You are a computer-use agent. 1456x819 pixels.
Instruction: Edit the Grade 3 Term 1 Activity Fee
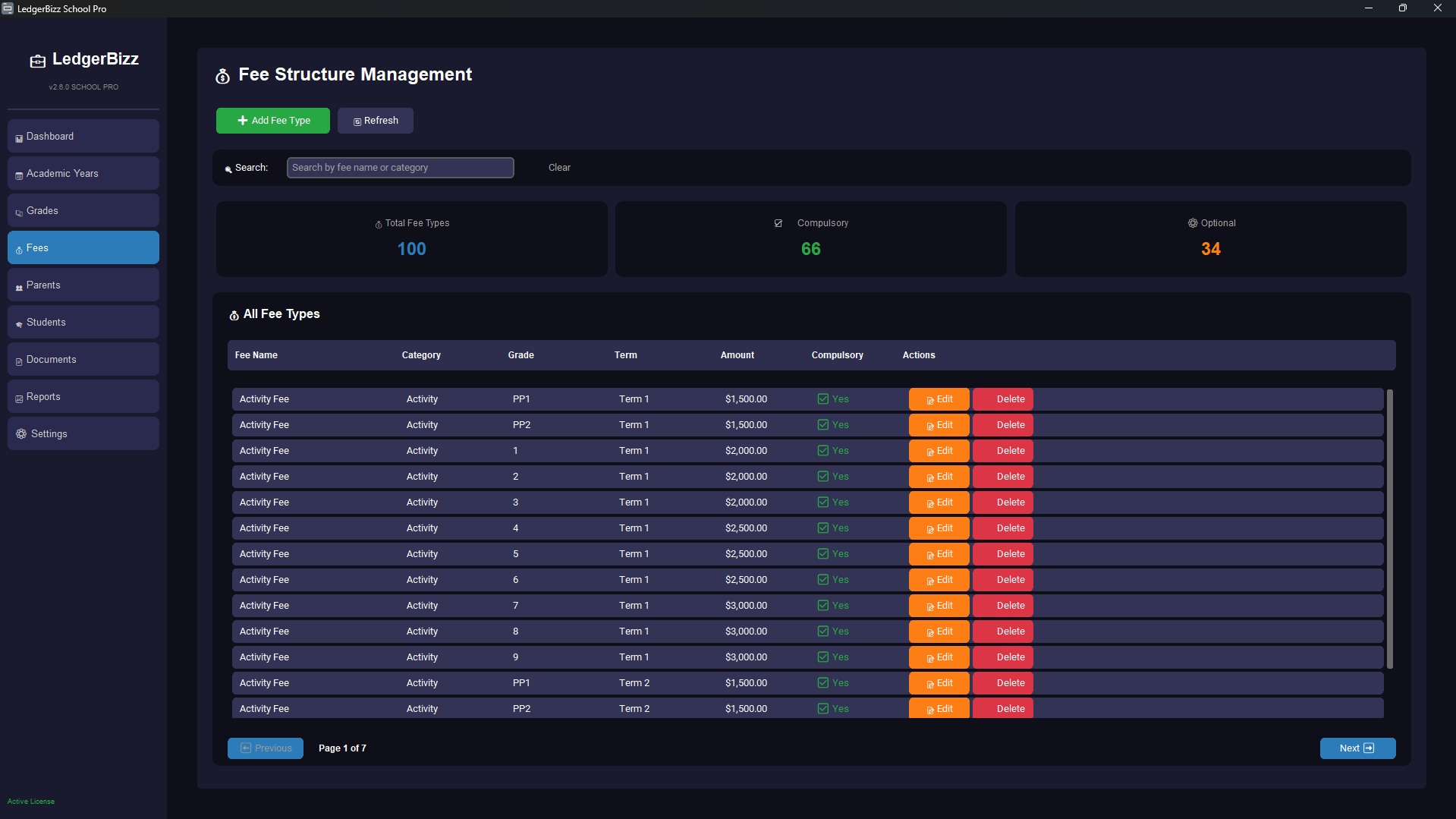coord(939,502)
